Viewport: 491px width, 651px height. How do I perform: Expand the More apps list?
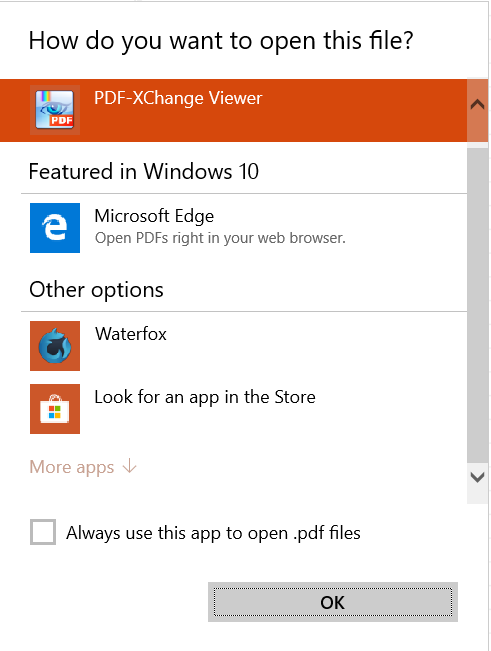click(x=83, y=467)
